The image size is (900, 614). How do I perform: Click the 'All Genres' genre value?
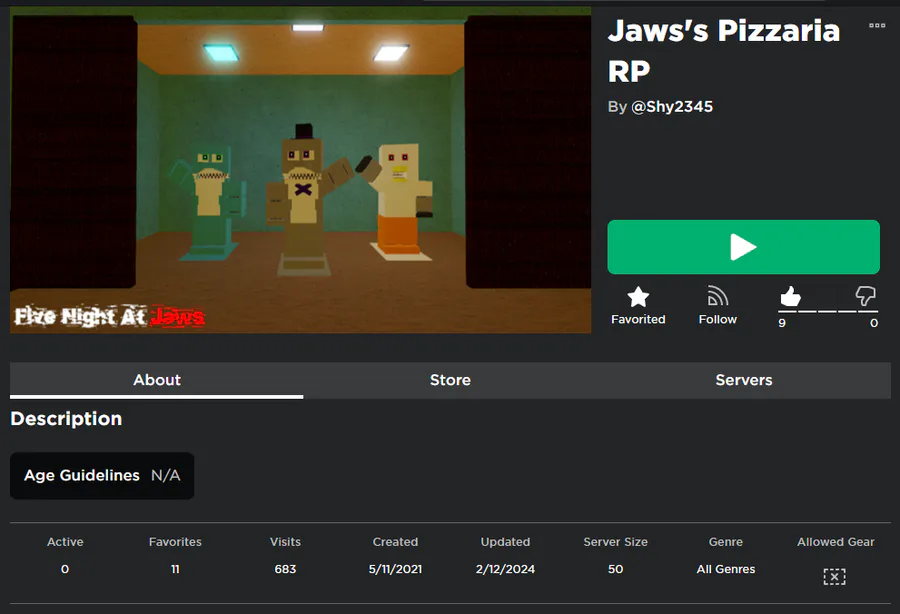(x=726, y=569)
